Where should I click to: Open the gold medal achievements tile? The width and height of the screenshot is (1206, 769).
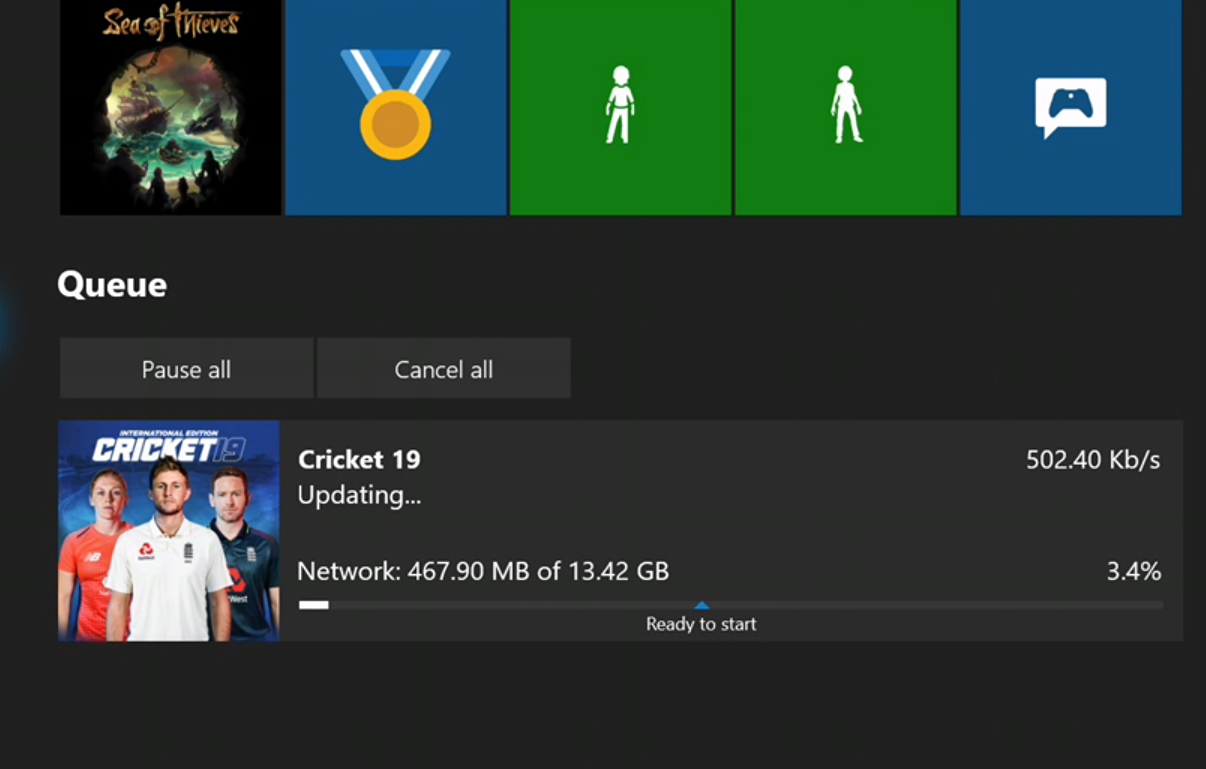[396, 107]
